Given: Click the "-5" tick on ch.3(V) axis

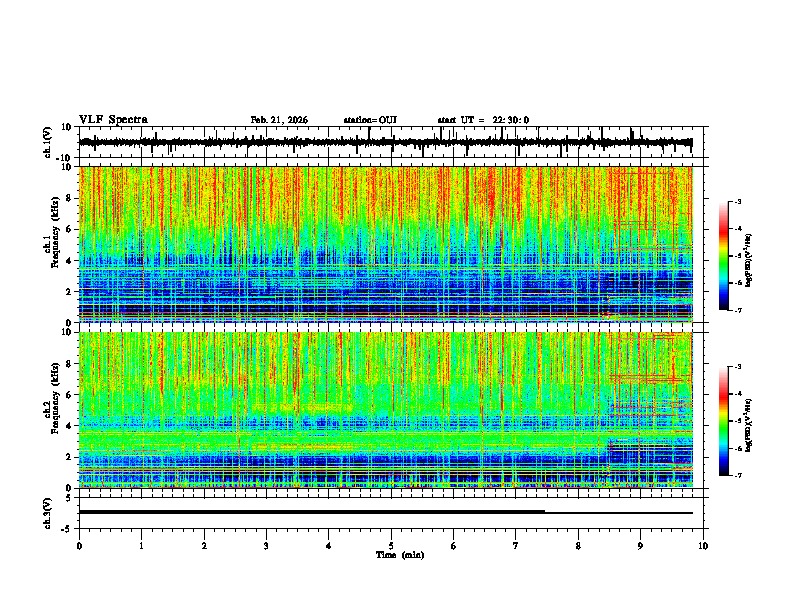Looking at the screenshot, I should tap(67, 529).
